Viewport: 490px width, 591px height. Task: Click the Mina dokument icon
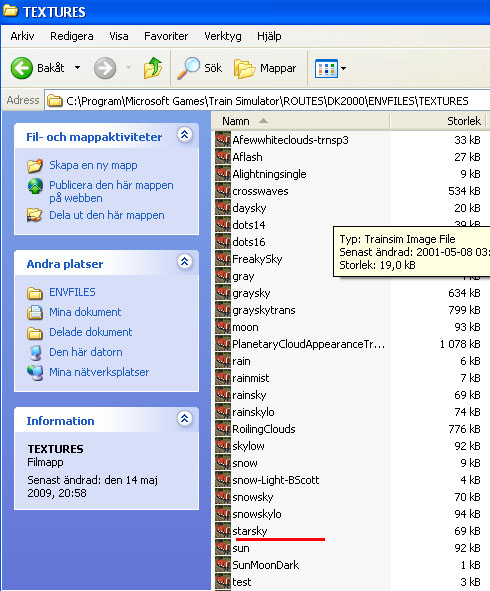coord(35,312)
